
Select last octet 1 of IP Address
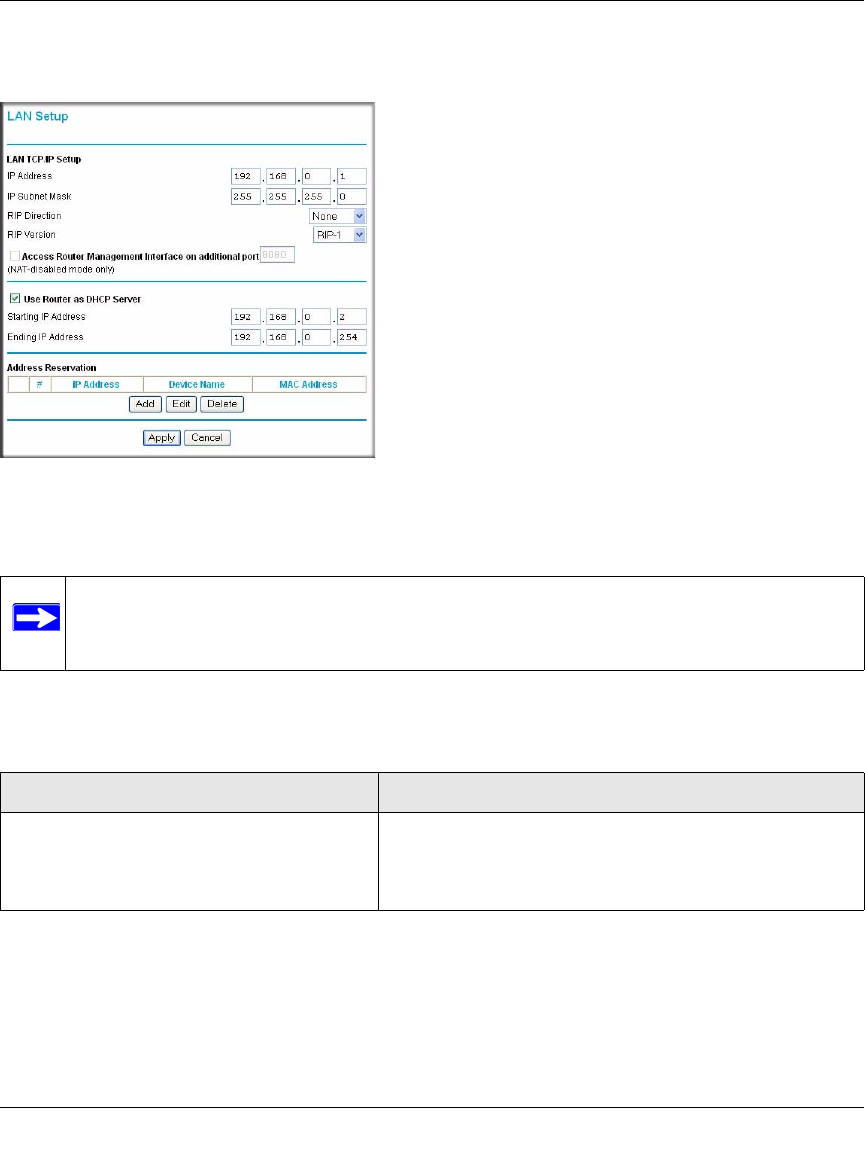(x=352, y=177)
